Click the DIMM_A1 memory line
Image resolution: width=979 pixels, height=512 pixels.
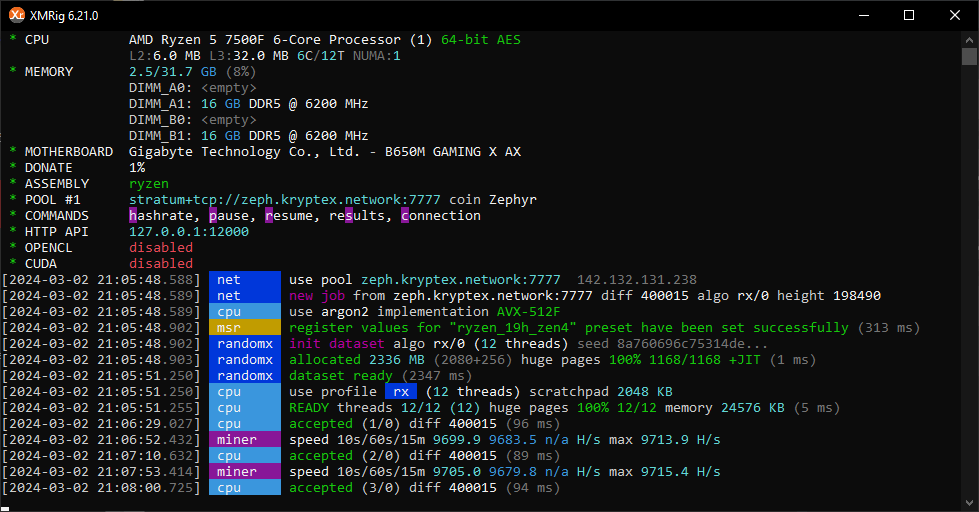click(x=248, y=104)
